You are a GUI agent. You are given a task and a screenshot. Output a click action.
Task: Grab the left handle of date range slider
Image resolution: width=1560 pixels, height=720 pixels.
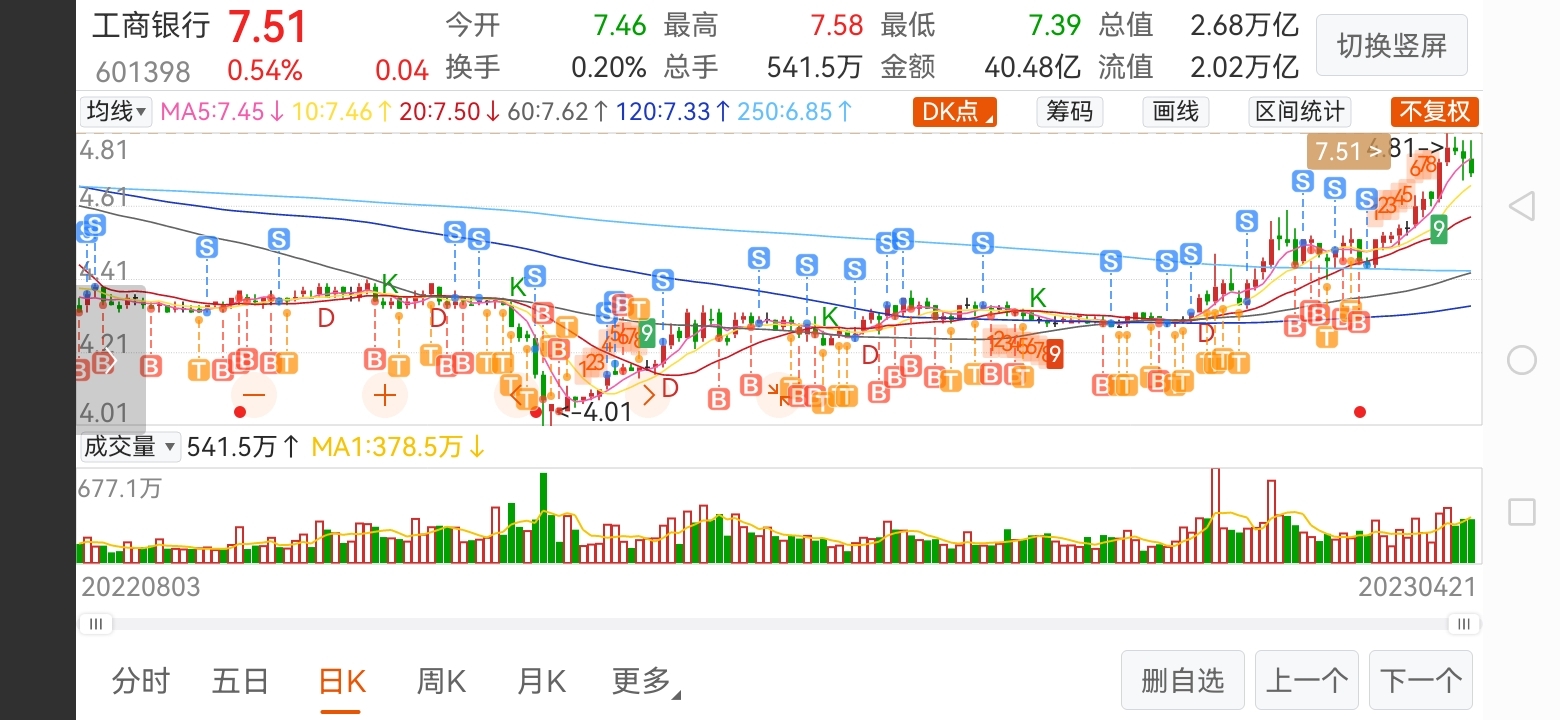(x=96, y=624)
